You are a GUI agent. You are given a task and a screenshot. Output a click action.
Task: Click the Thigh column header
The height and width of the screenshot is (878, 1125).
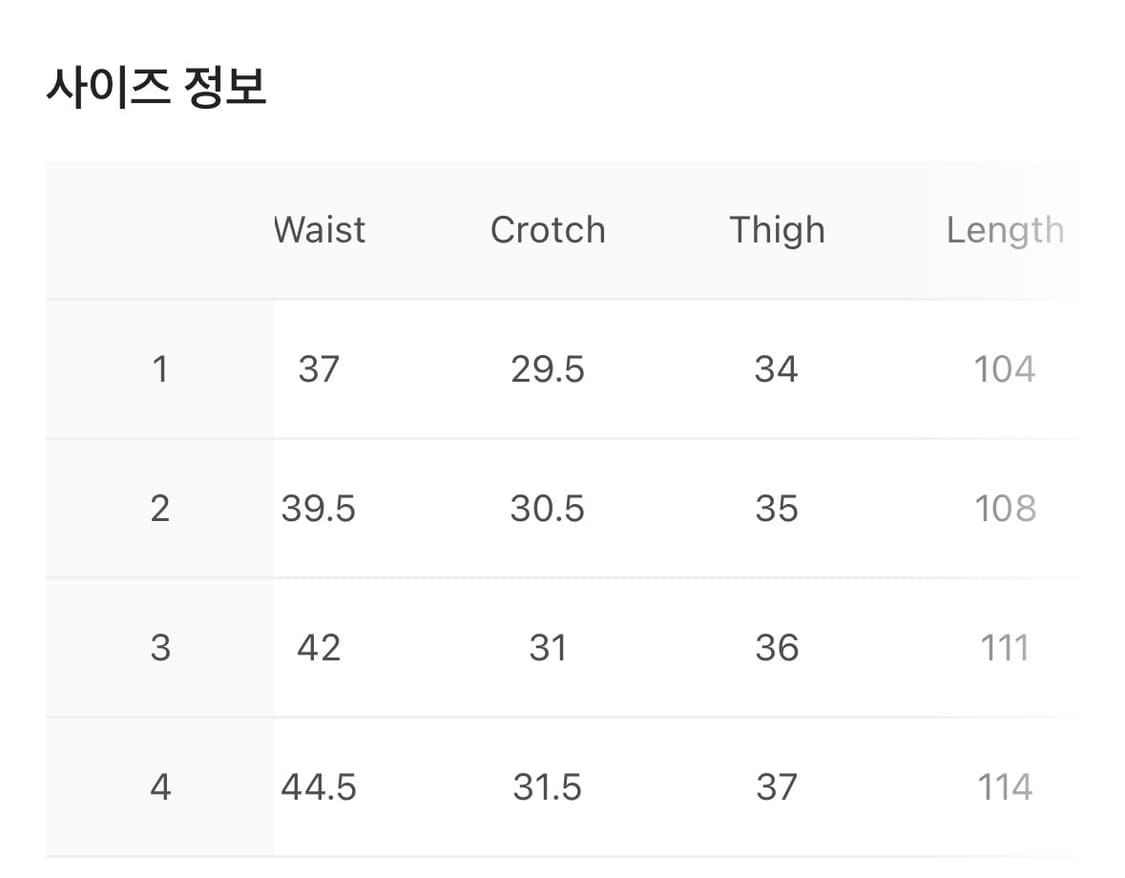tap(776, 230)
